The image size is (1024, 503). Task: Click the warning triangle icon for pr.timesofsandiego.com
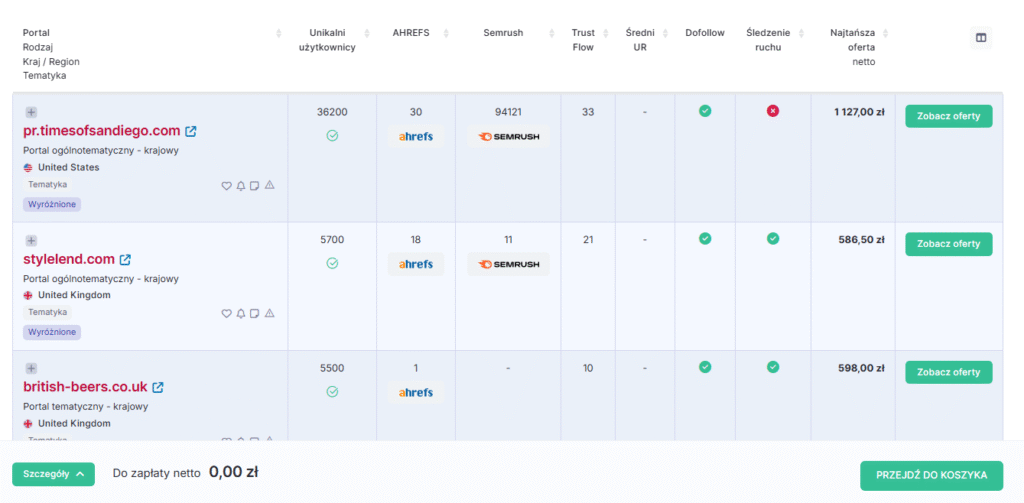(x=269, y=185)
